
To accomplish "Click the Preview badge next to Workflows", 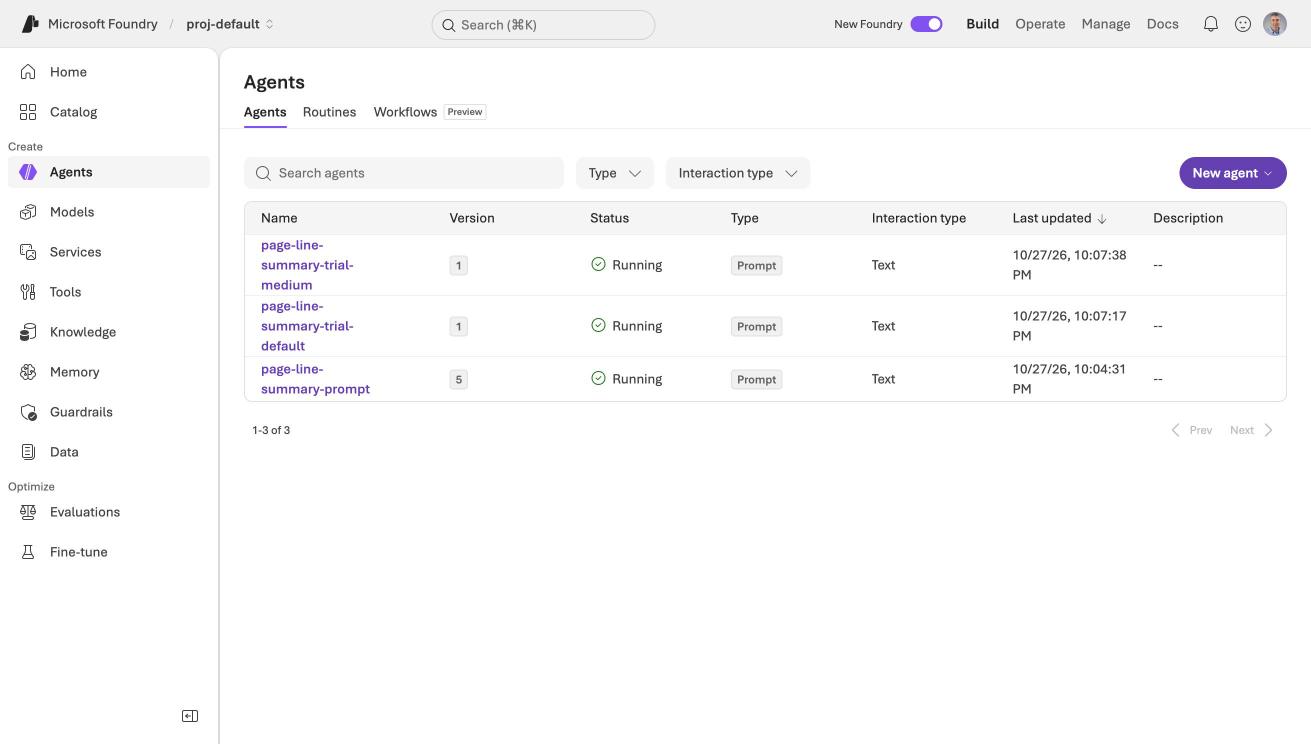I will (x=465, y=112).
